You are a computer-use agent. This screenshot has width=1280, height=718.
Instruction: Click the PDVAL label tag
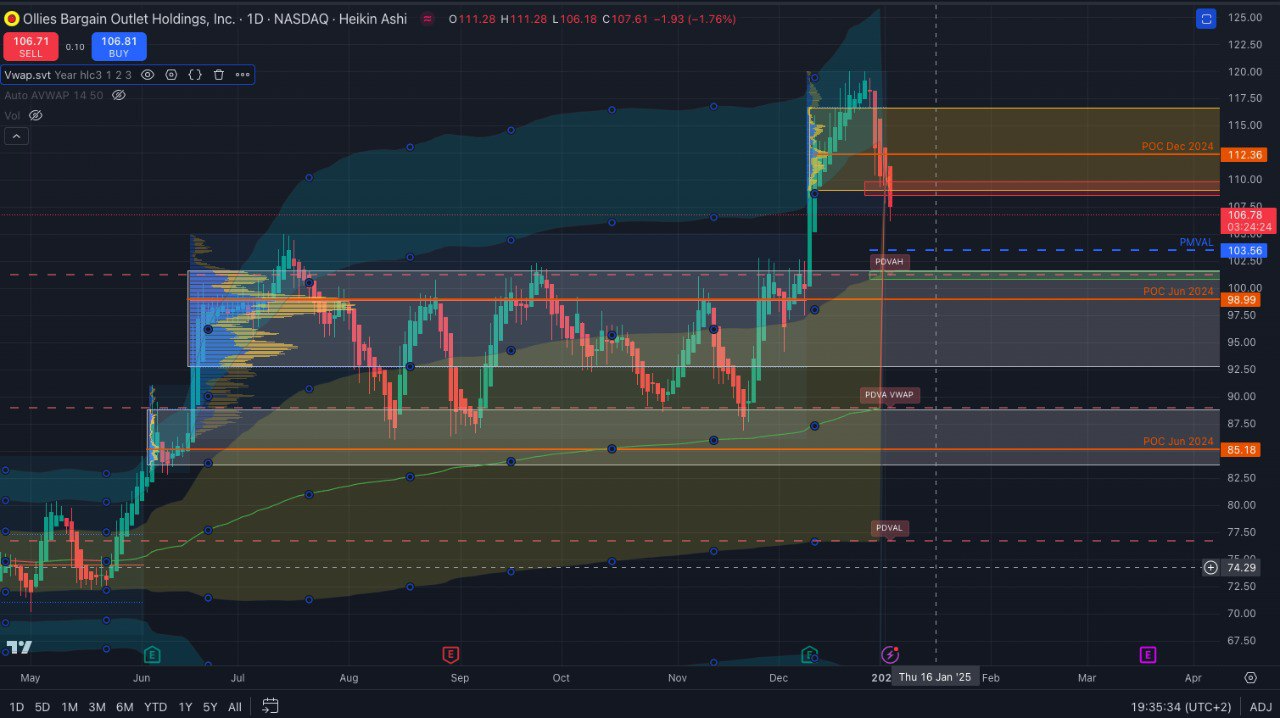pyautogui.click(x=889, y=528)
